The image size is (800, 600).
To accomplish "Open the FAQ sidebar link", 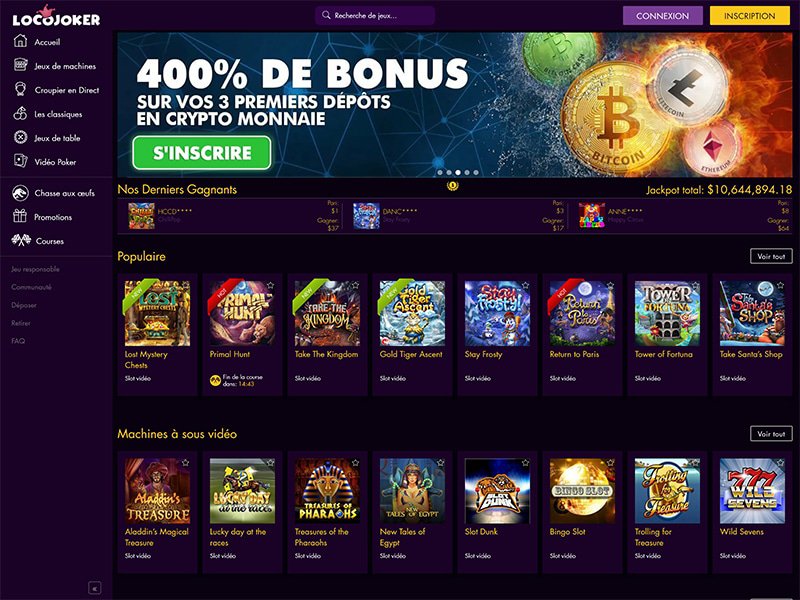I will point(18,341).
